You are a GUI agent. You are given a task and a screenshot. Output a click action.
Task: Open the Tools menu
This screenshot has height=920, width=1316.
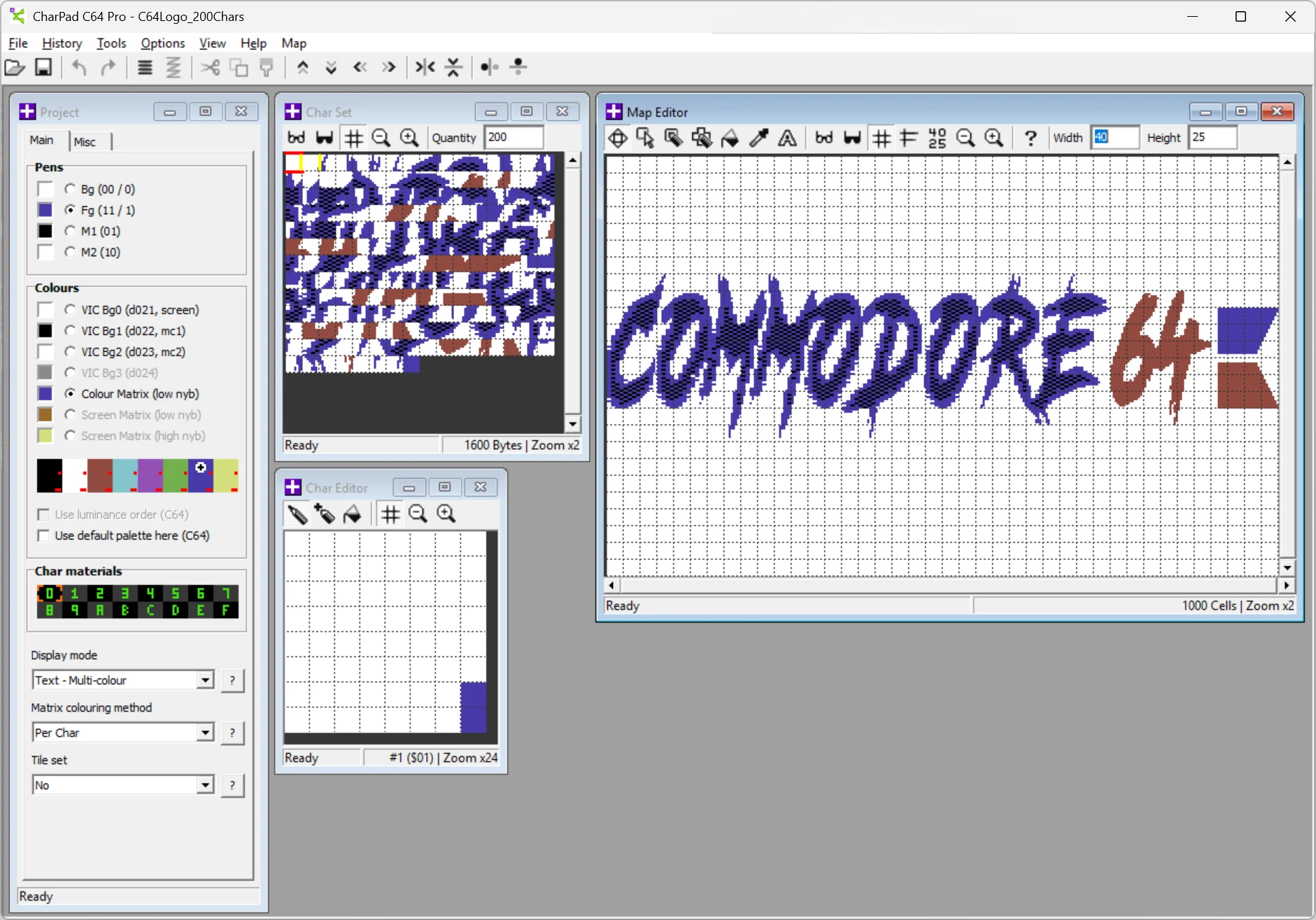coord(111,43)
